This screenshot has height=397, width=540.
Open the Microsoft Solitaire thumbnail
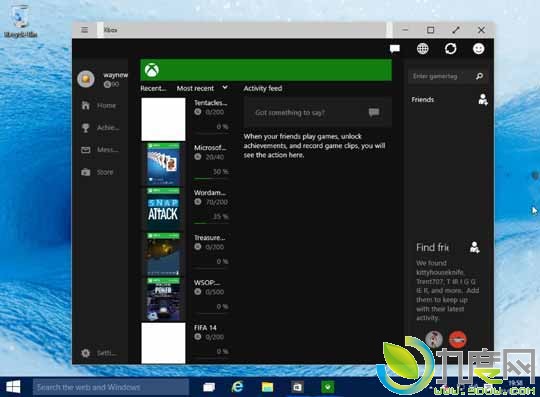(163, 164)
